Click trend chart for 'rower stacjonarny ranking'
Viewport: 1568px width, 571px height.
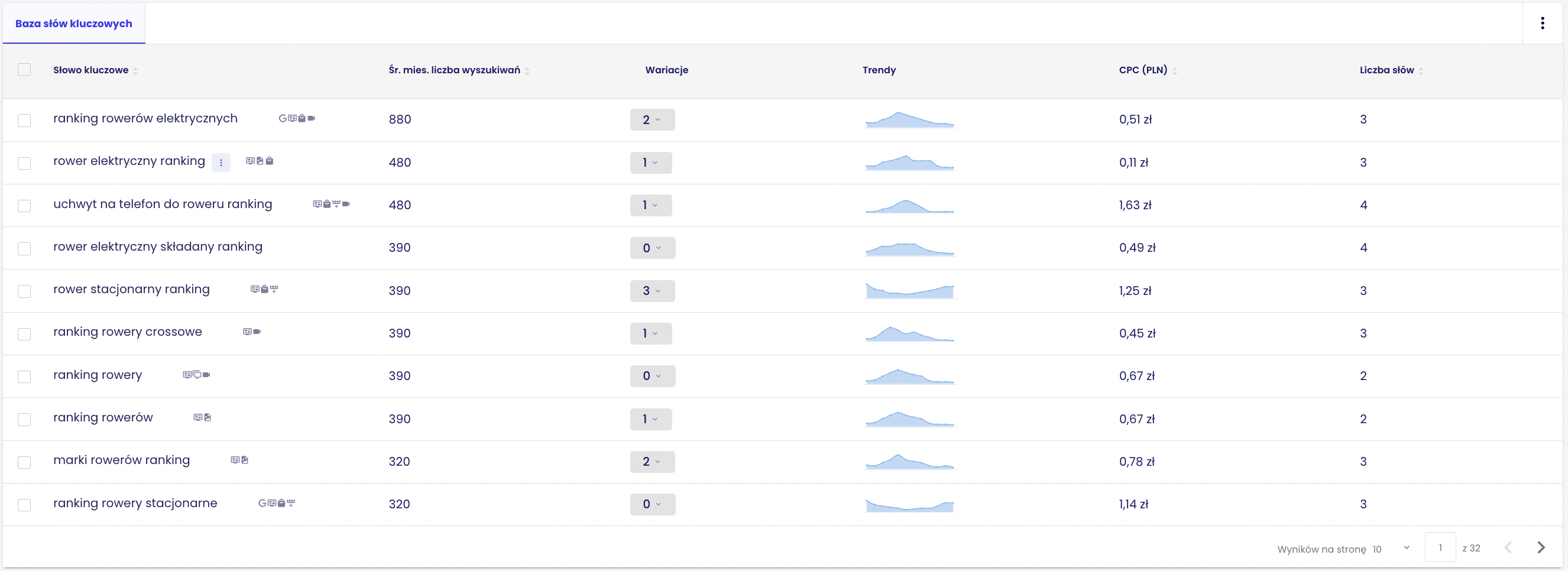point(909,290)
